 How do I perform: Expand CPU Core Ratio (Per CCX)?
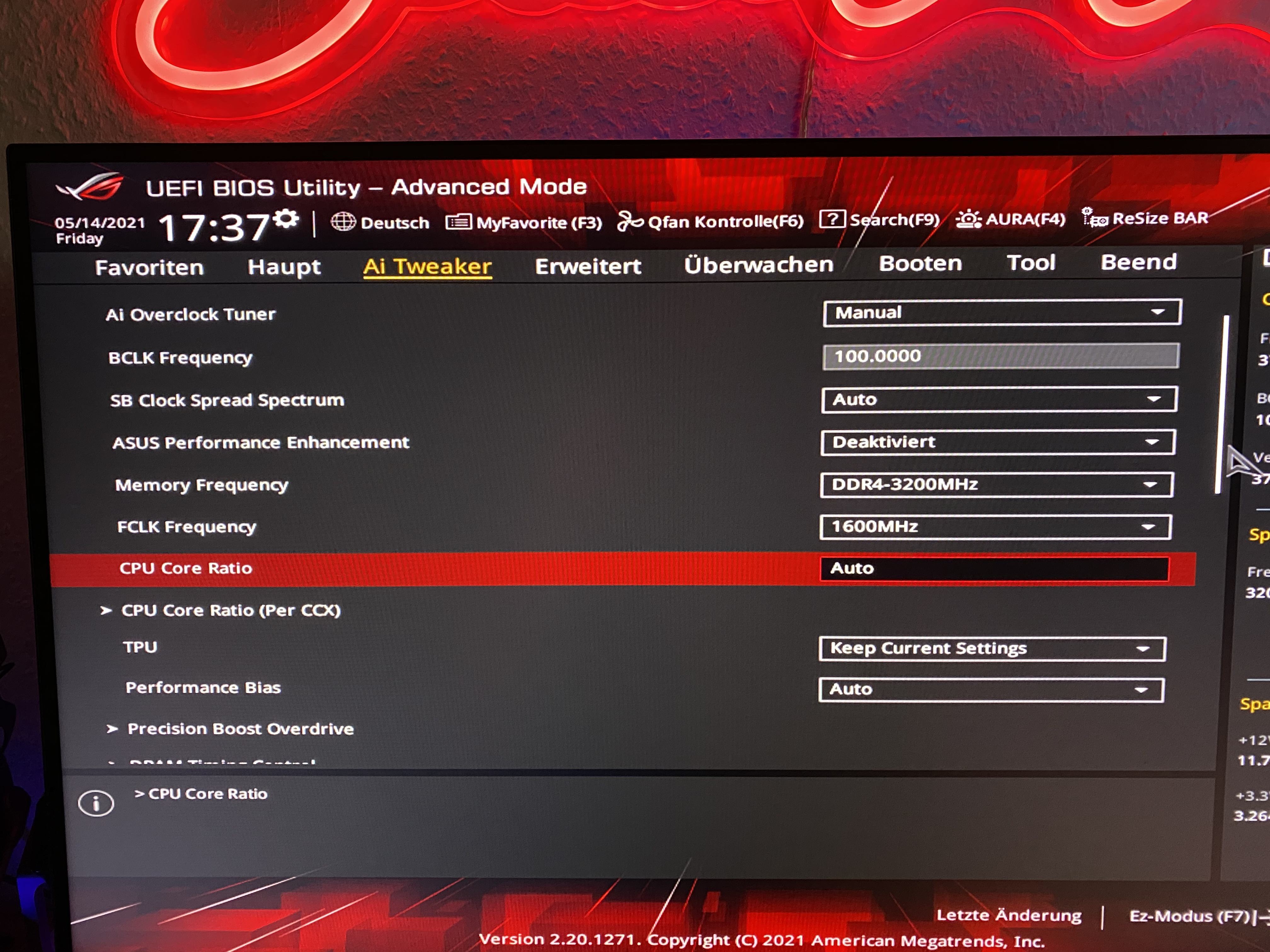coord(232,610)
